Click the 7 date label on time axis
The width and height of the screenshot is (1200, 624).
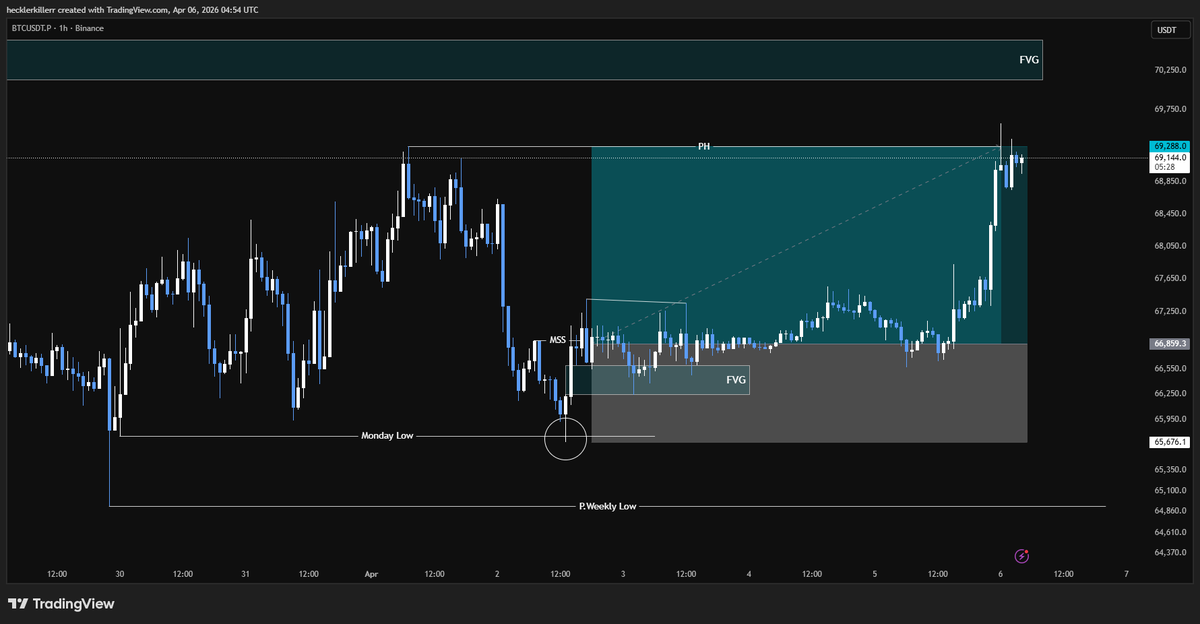point(1126,574)
